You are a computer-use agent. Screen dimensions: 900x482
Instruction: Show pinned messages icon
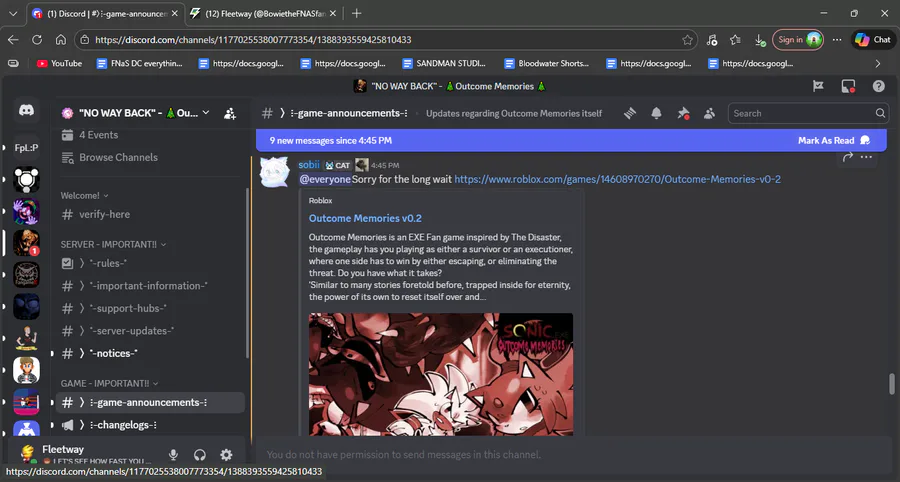683,114
